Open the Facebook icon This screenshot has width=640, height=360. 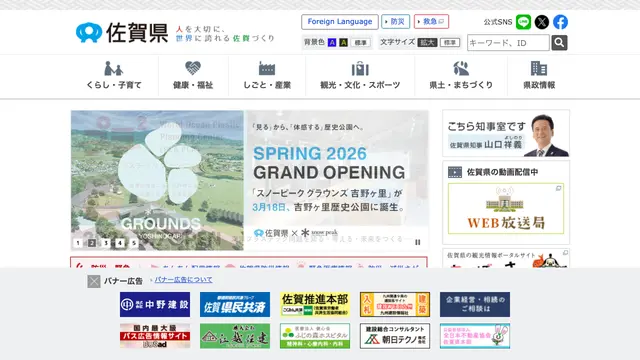point(560,22)
